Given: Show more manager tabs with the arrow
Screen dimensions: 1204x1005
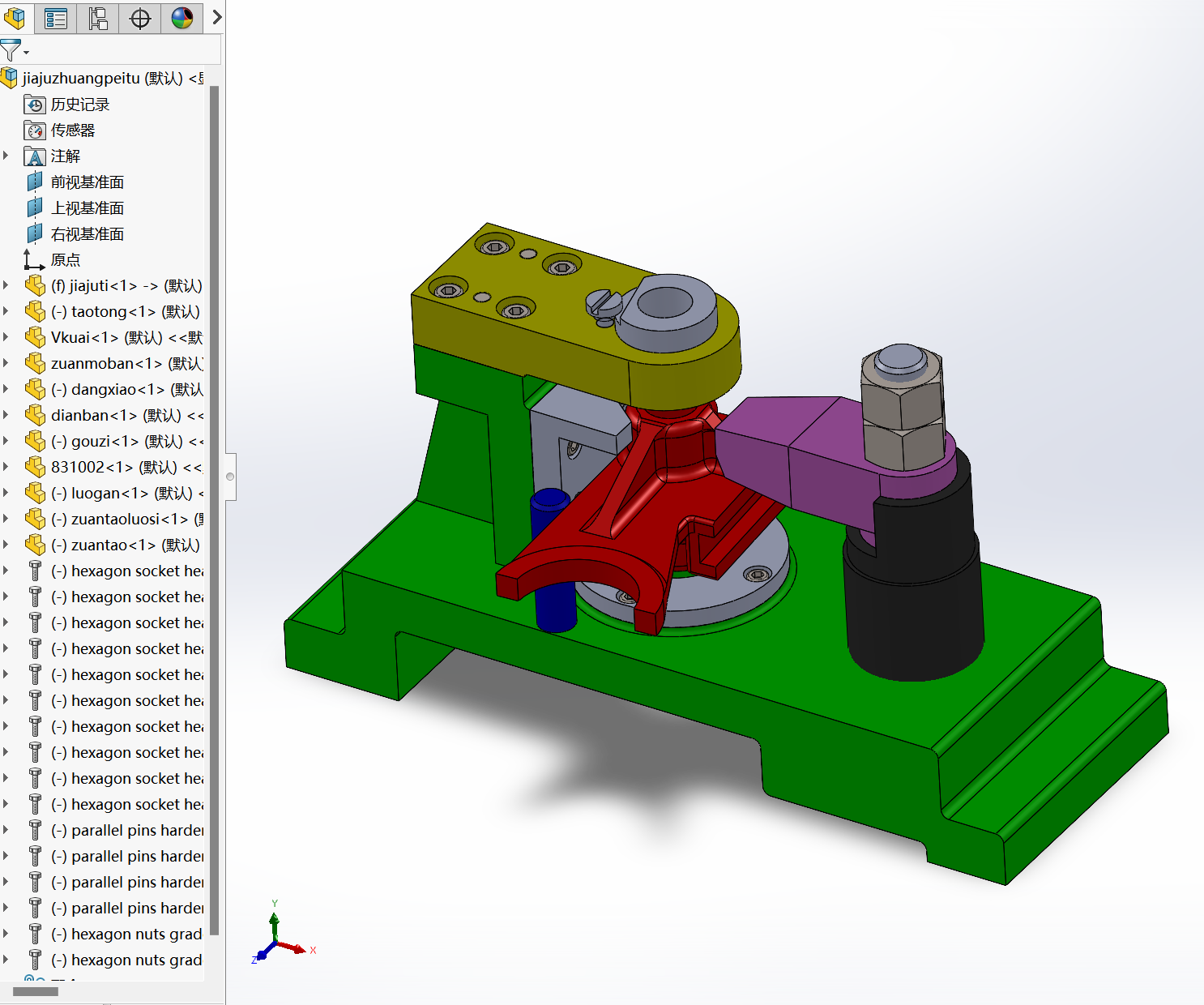Looking at the screenshot, I should 216,17.
